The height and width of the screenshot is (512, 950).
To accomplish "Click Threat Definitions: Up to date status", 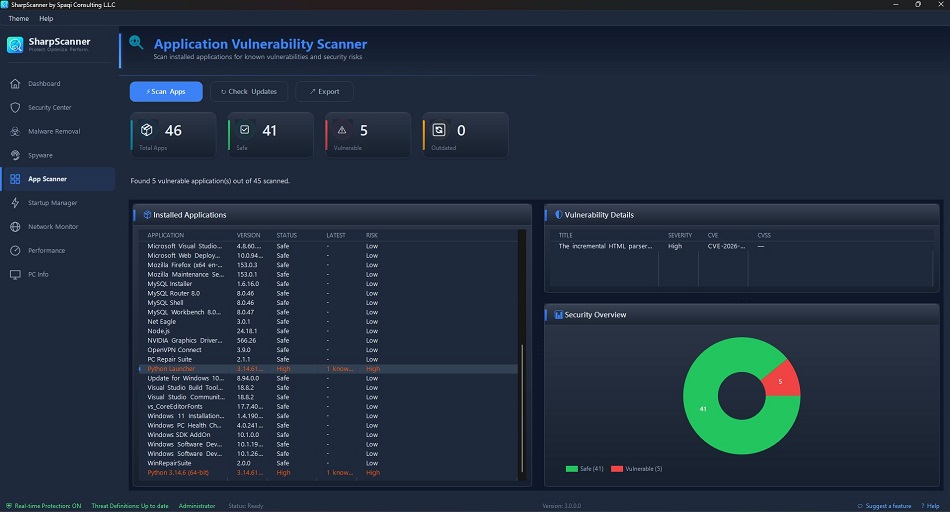I will click(130, 506).
